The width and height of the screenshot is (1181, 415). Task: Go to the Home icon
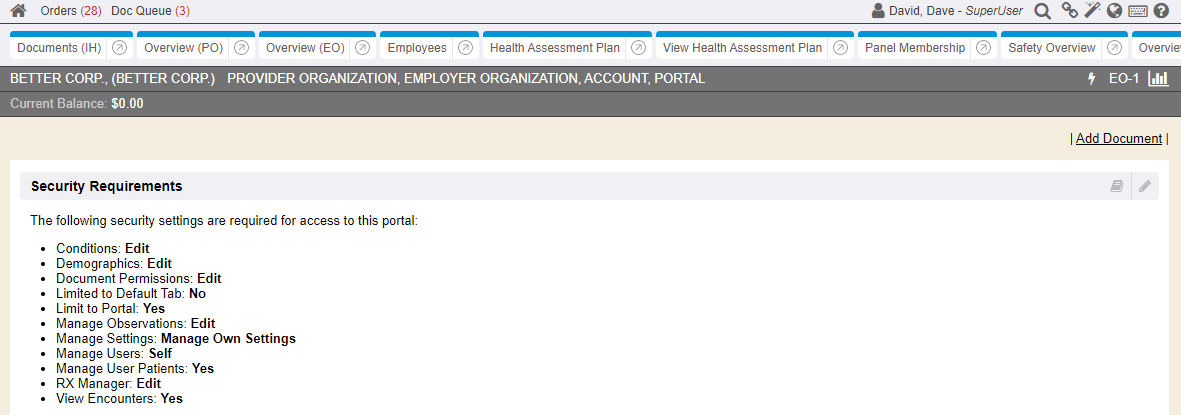[18, 11]
